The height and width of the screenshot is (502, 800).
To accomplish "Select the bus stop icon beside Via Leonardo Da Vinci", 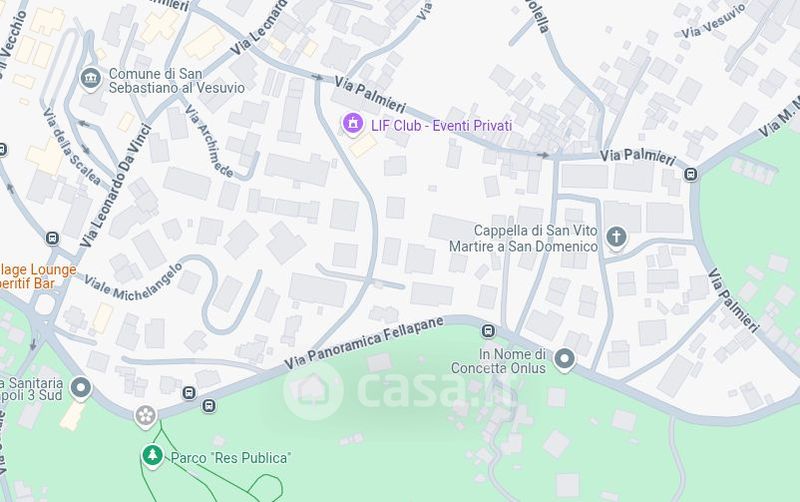I will (52, 238).
